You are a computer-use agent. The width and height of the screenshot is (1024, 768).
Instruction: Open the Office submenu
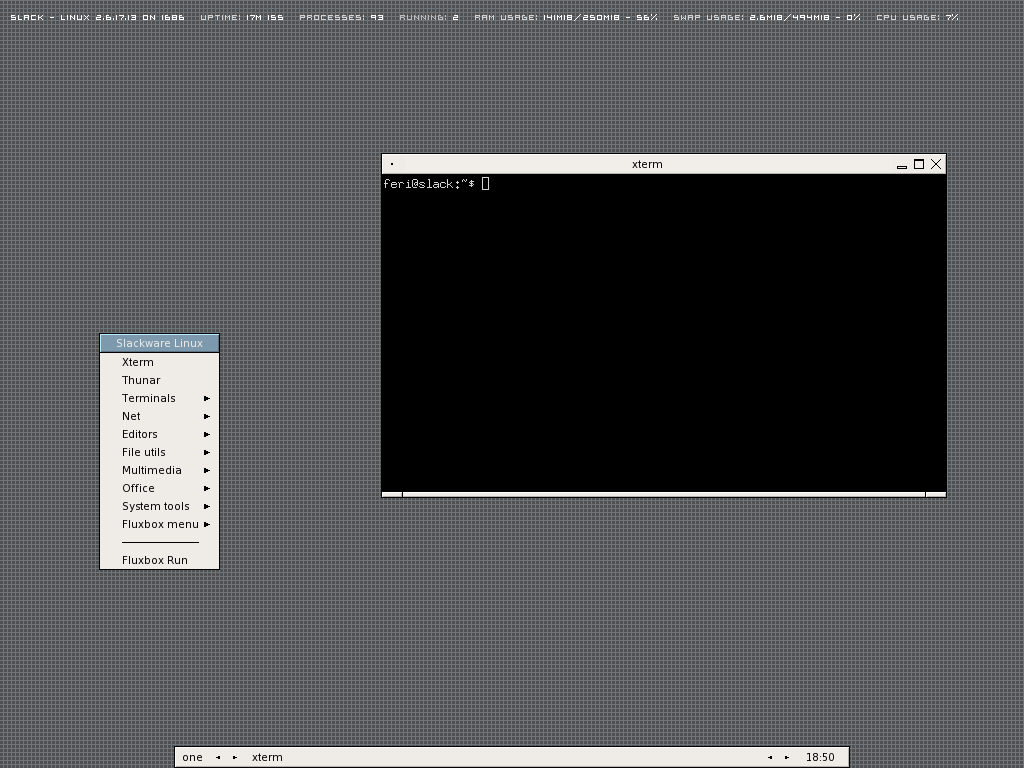(x=159, y=488)
